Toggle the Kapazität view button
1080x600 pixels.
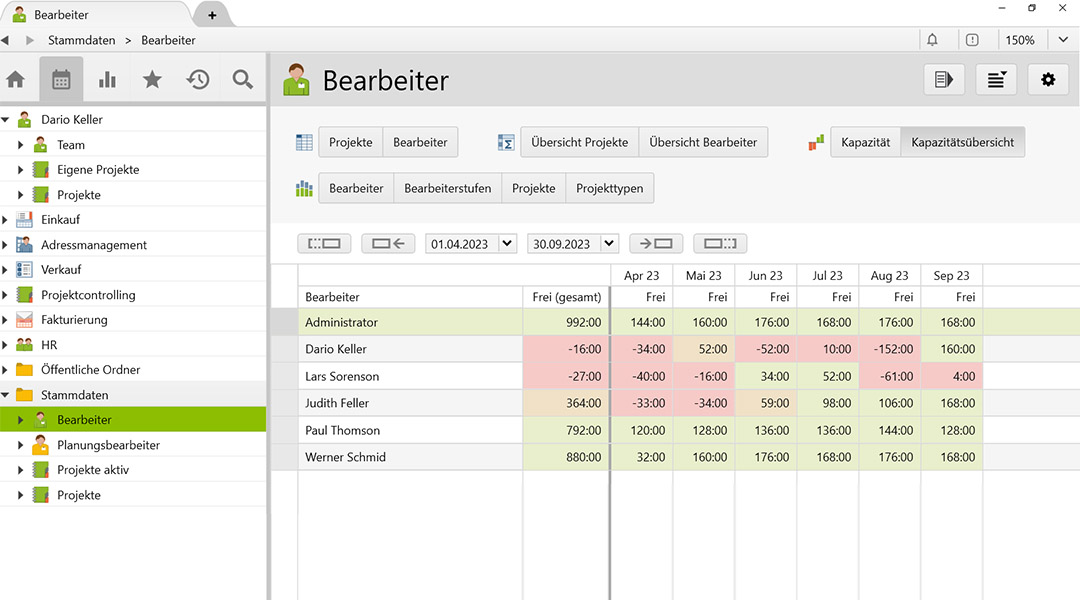[x=865, y=142]
